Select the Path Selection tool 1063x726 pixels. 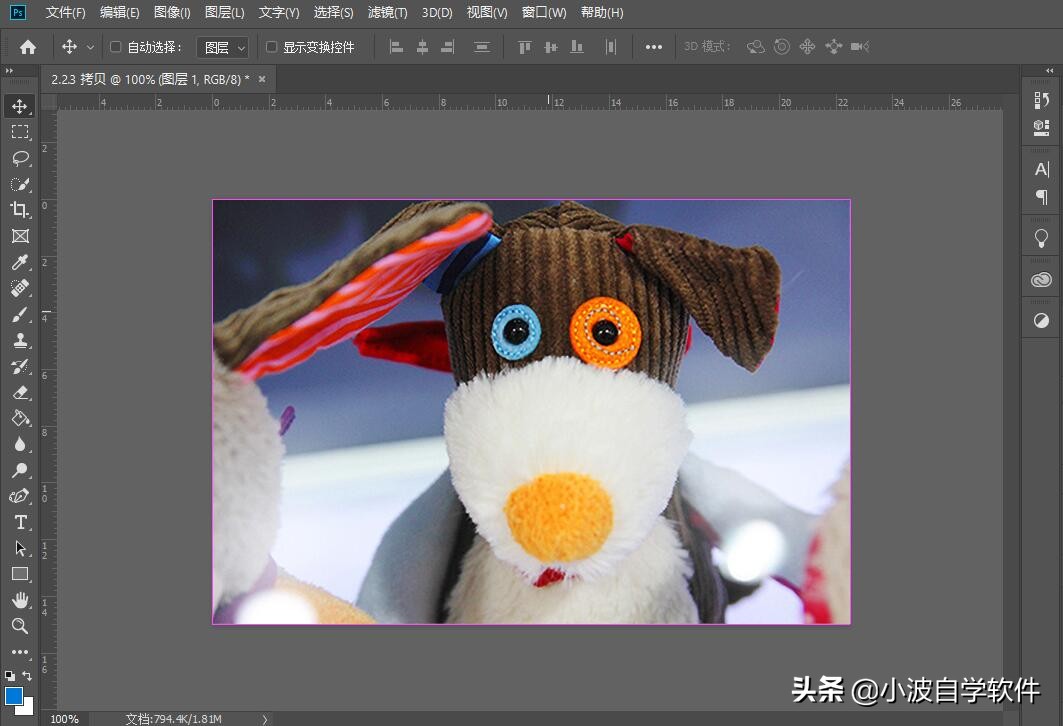click(20, 548)
